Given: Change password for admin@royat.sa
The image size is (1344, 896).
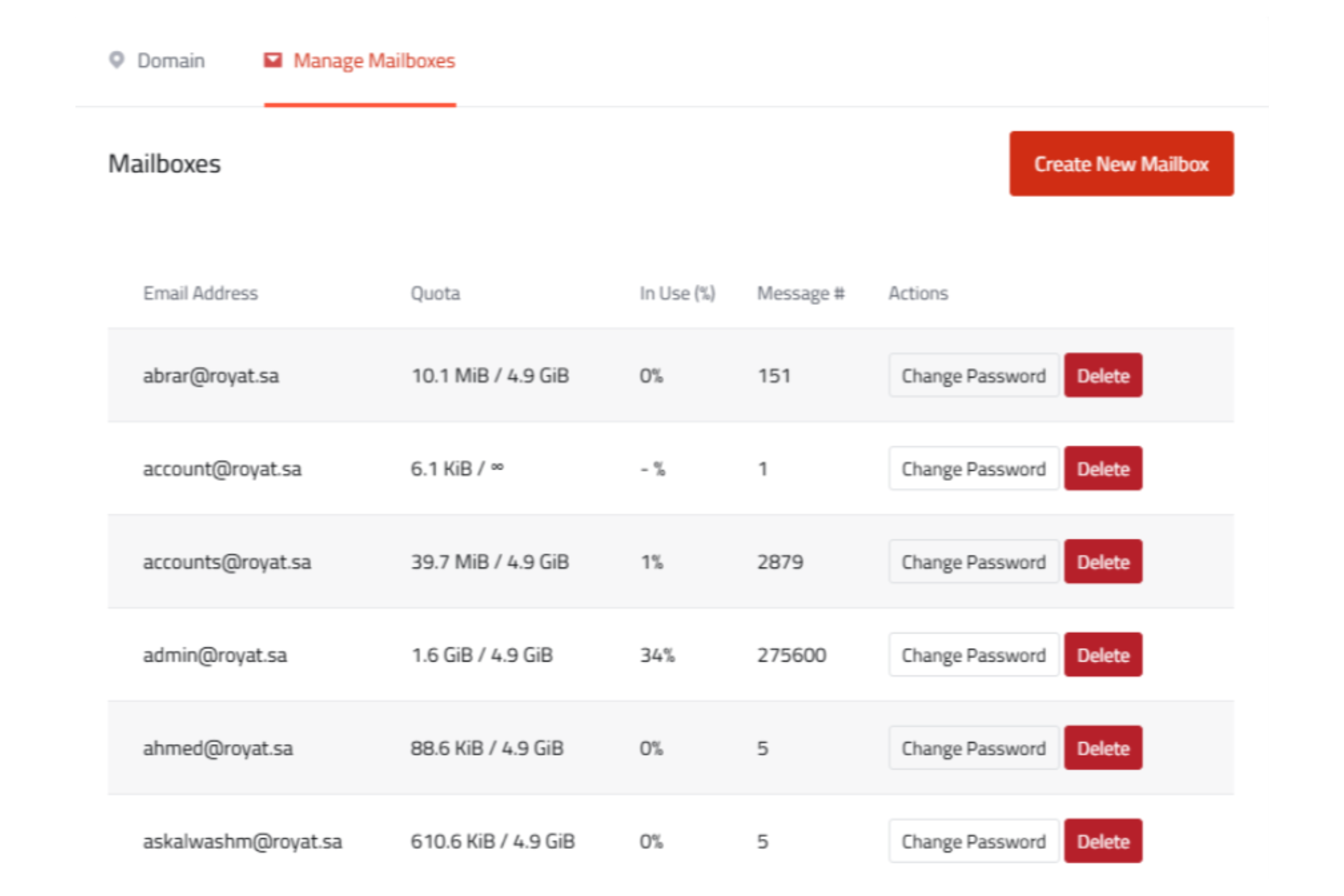Looking at the screenshot, I should (x=973, y=655).
